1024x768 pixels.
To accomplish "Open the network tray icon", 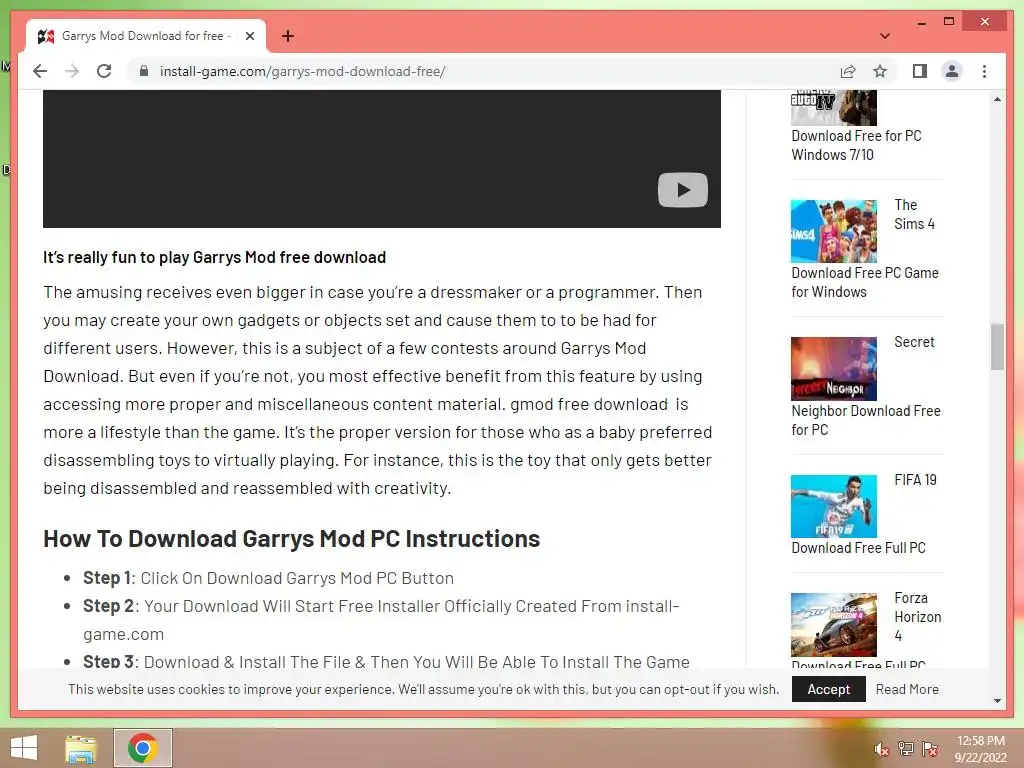I will (906, 749).
